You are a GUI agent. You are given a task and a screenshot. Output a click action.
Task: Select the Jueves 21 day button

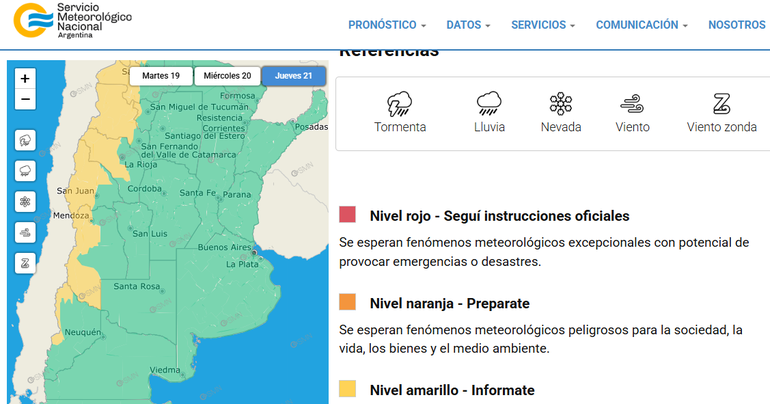pyautogui.click(x=293, y=76)
